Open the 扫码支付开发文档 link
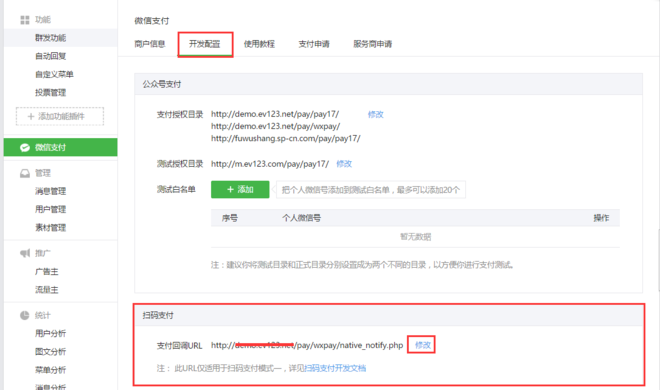The image size is (660, 390). pyautogui.click(x=335, y=368)
